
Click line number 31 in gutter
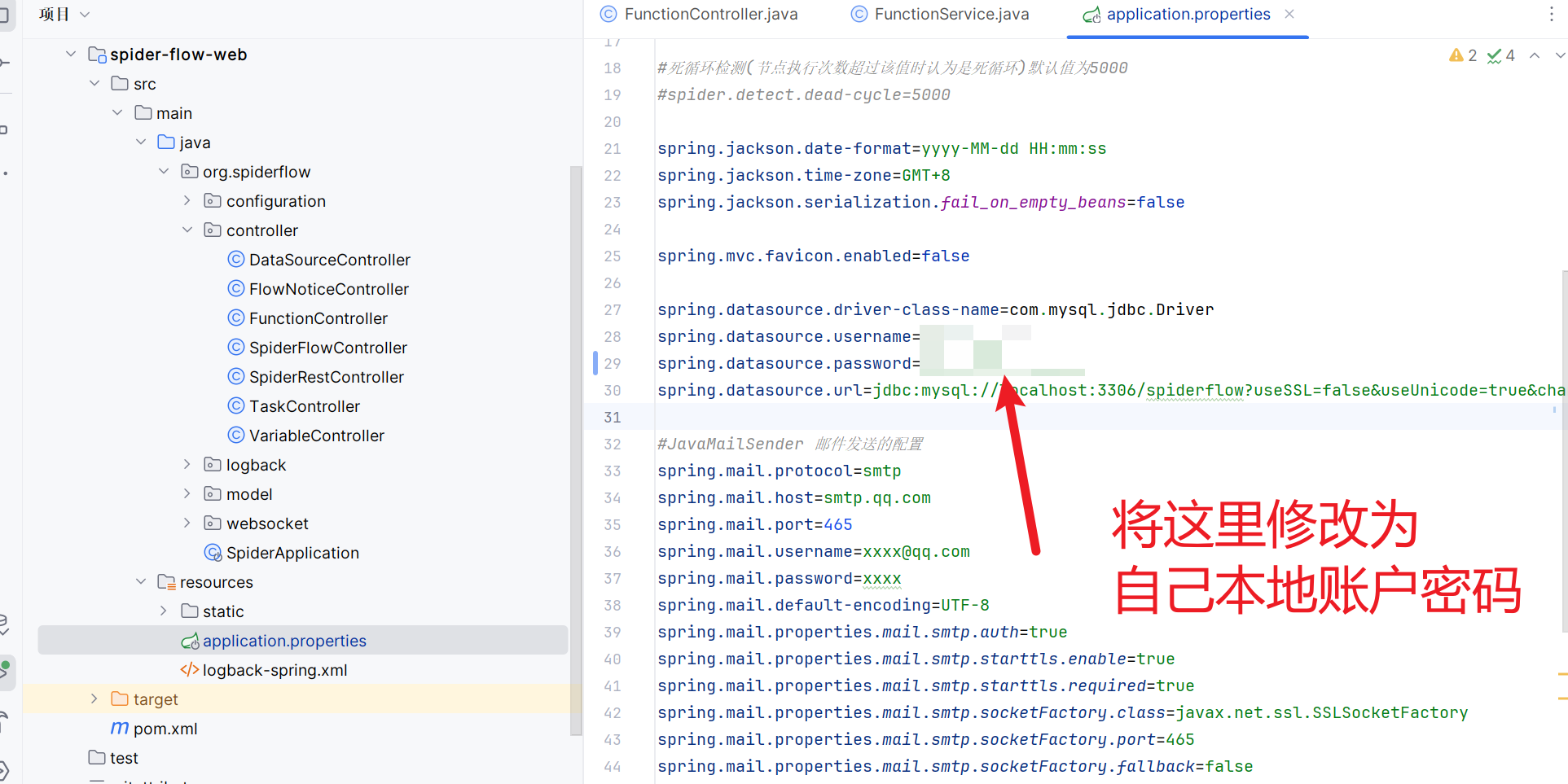[613, 418]
